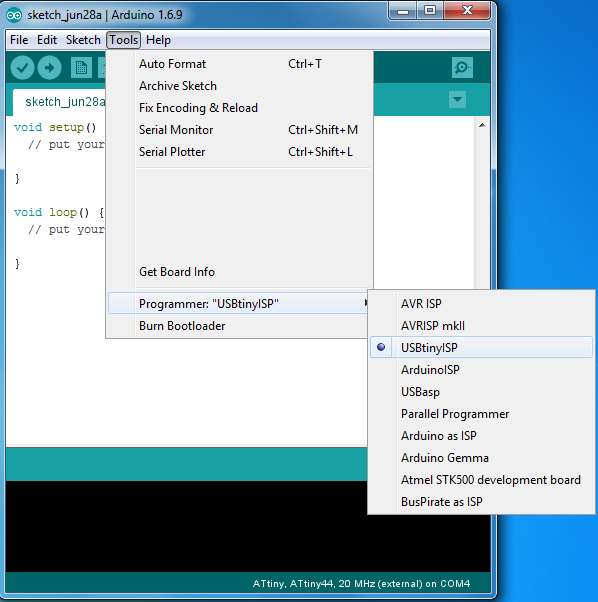Switch to the sketch_jun28a tab
The height and width of the screenshot is (602, 598).
pyautogui.click(x=59, y=102)
